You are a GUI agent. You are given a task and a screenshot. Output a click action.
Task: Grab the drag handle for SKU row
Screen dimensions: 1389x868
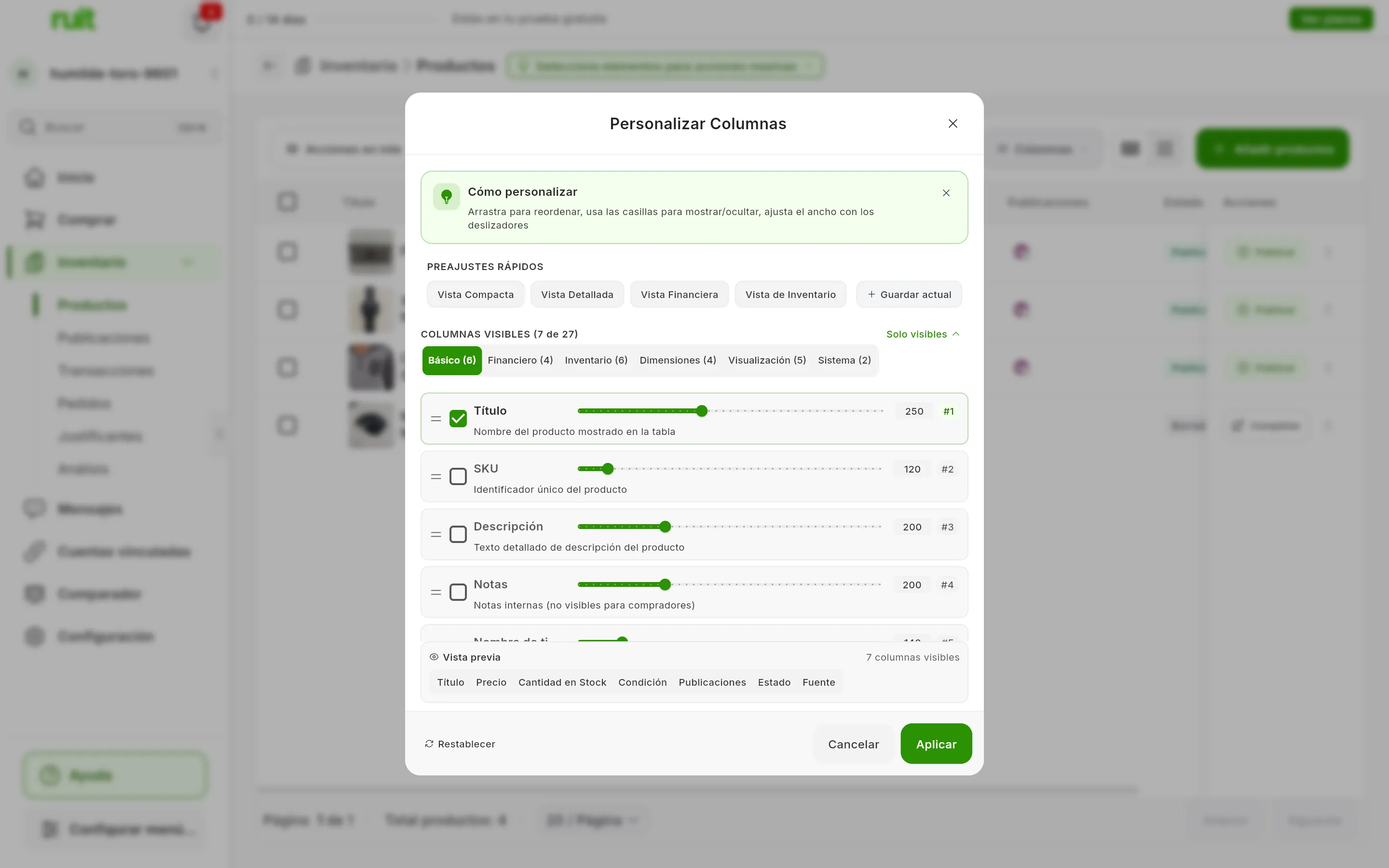click(x=436, y=476)
